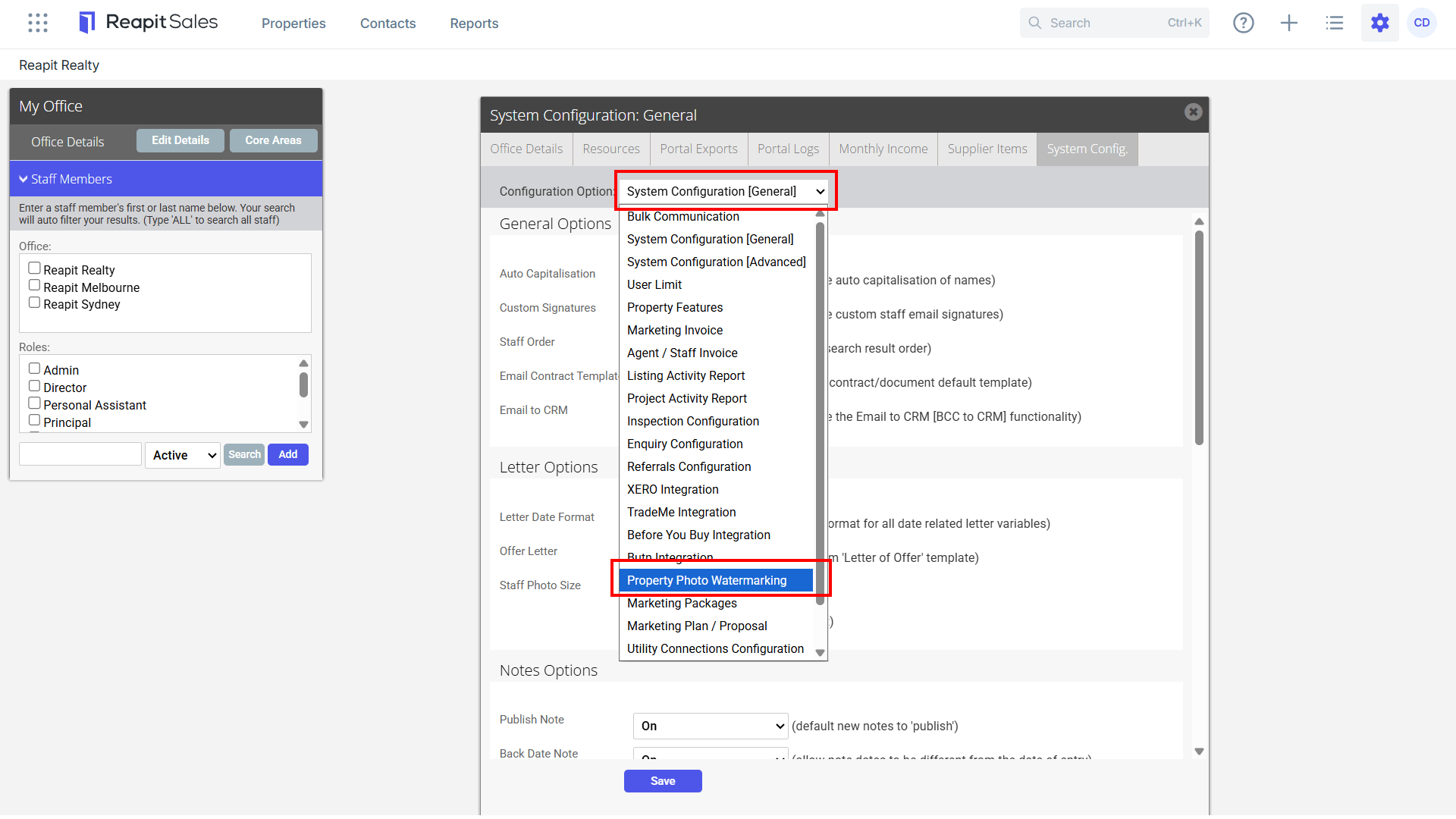Open the Active status dropdown
The height and width of the screenshot is (819, 1456).
click(183, 455)
